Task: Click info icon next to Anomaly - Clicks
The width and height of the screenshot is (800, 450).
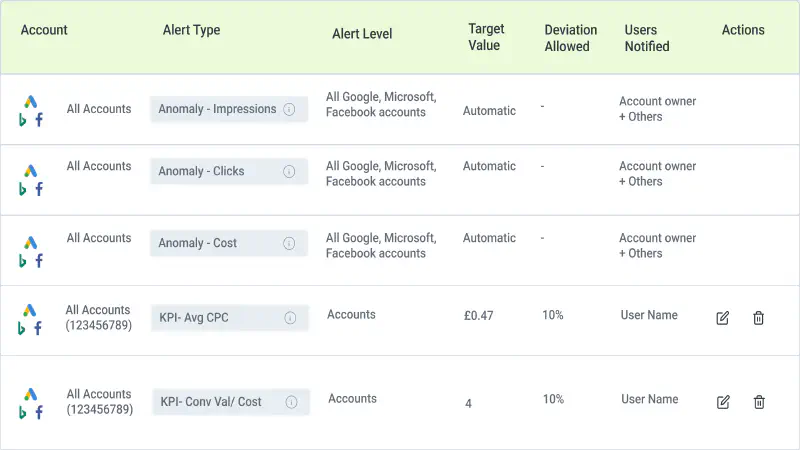Action: pos(289,171)
